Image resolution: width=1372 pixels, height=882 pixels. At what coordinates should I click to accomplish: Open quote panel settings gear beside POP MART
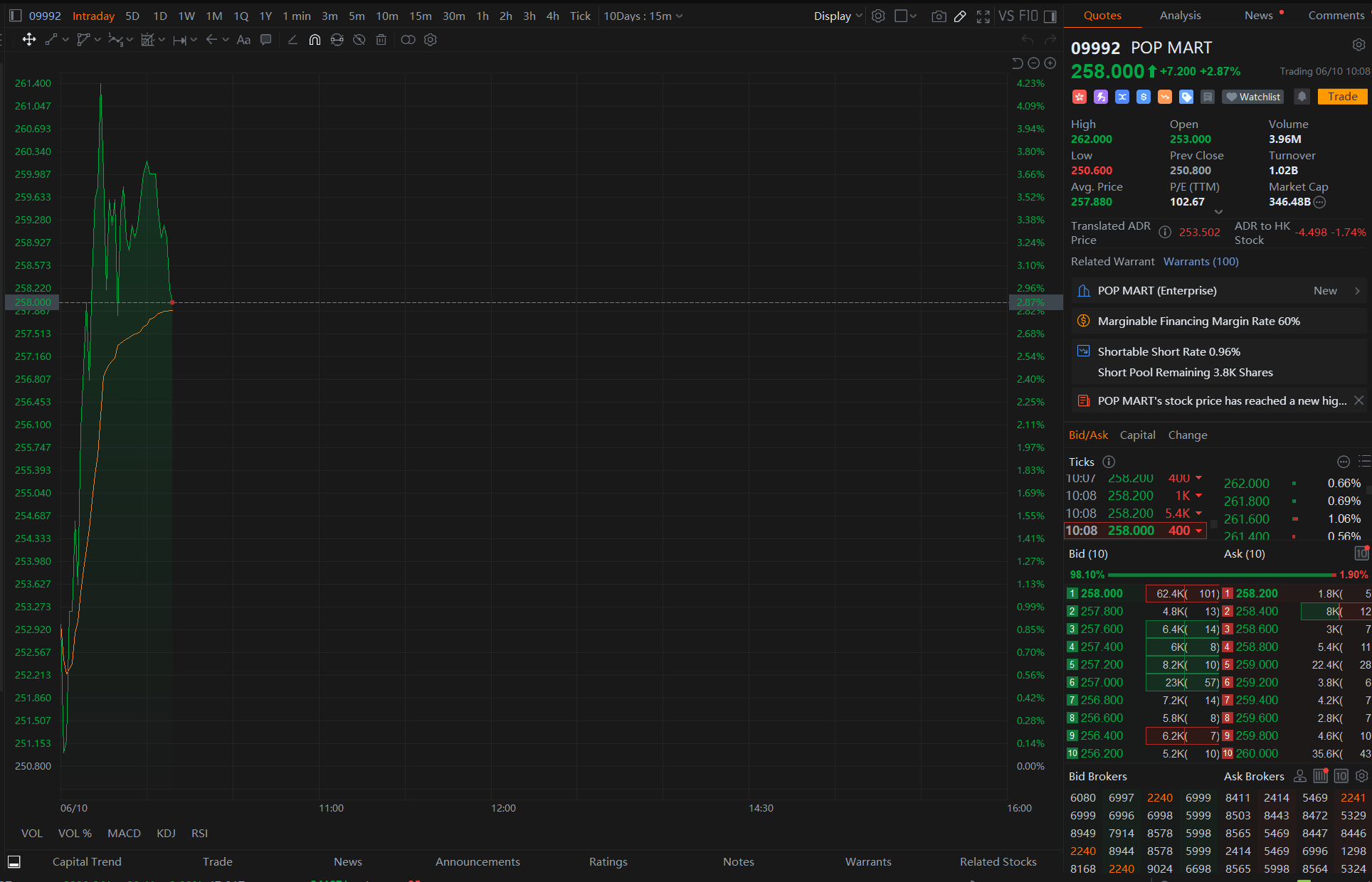1358,45
